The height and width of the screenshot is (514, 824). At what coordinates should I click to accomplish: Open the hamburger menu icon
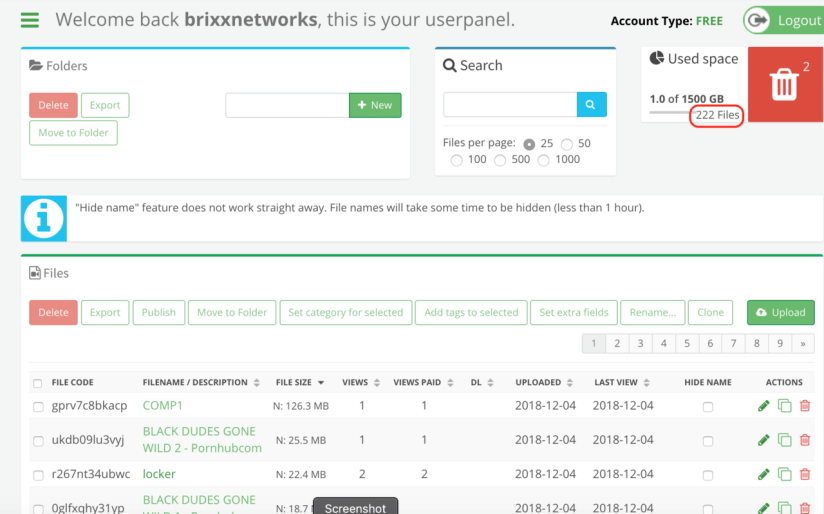click(x=30, y=20)
